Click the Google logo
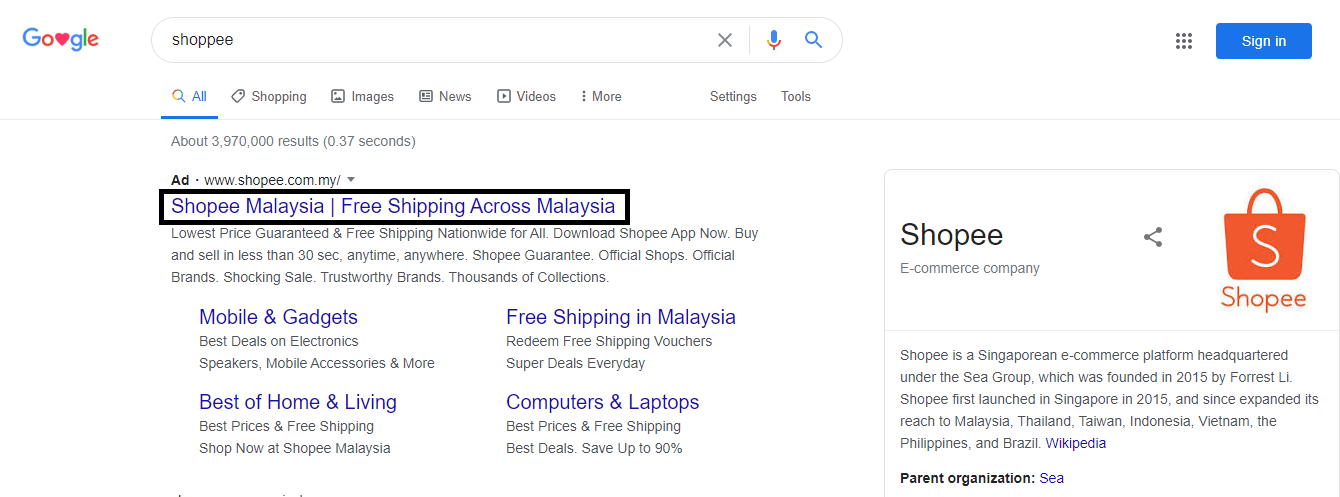Image resolution: width=1340 pixels, height=497 pixels. (61, 40)
